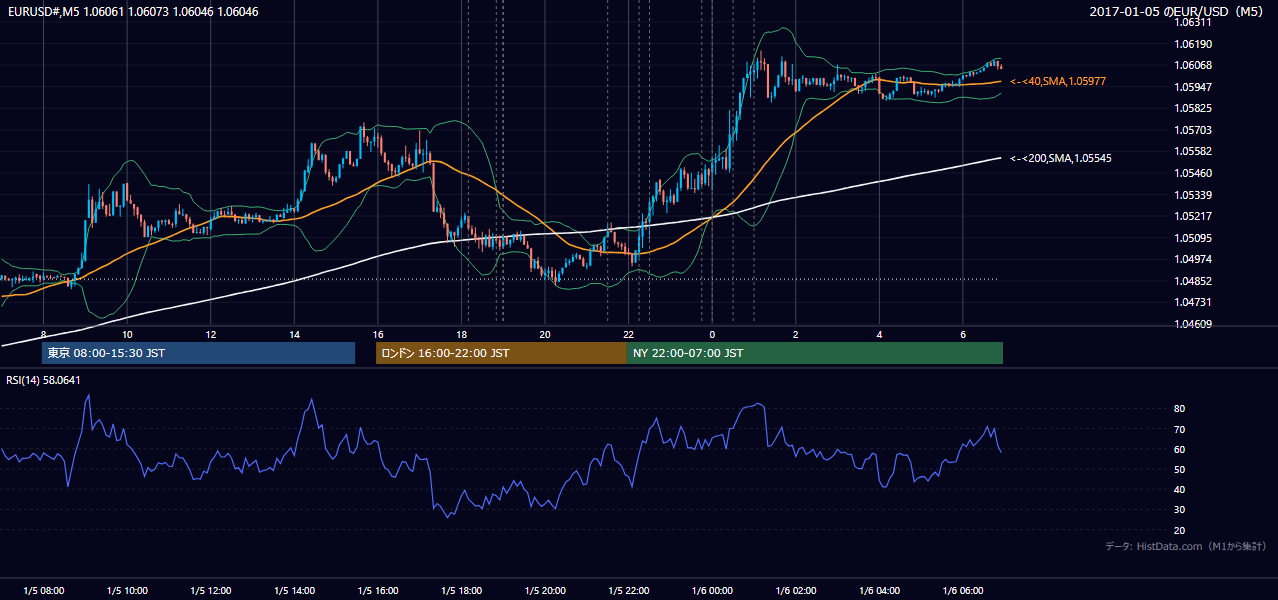Viewport: 1278px width, 600px height.
Task: Click the London 16:00-22:00 JST session bar
Action: coord(501,353)
